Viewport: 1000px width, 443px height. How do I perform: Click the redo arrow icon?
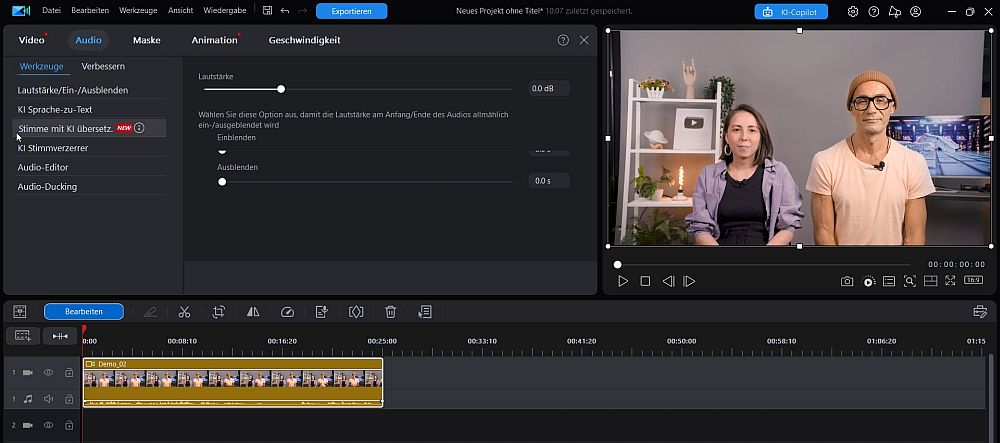302,11
